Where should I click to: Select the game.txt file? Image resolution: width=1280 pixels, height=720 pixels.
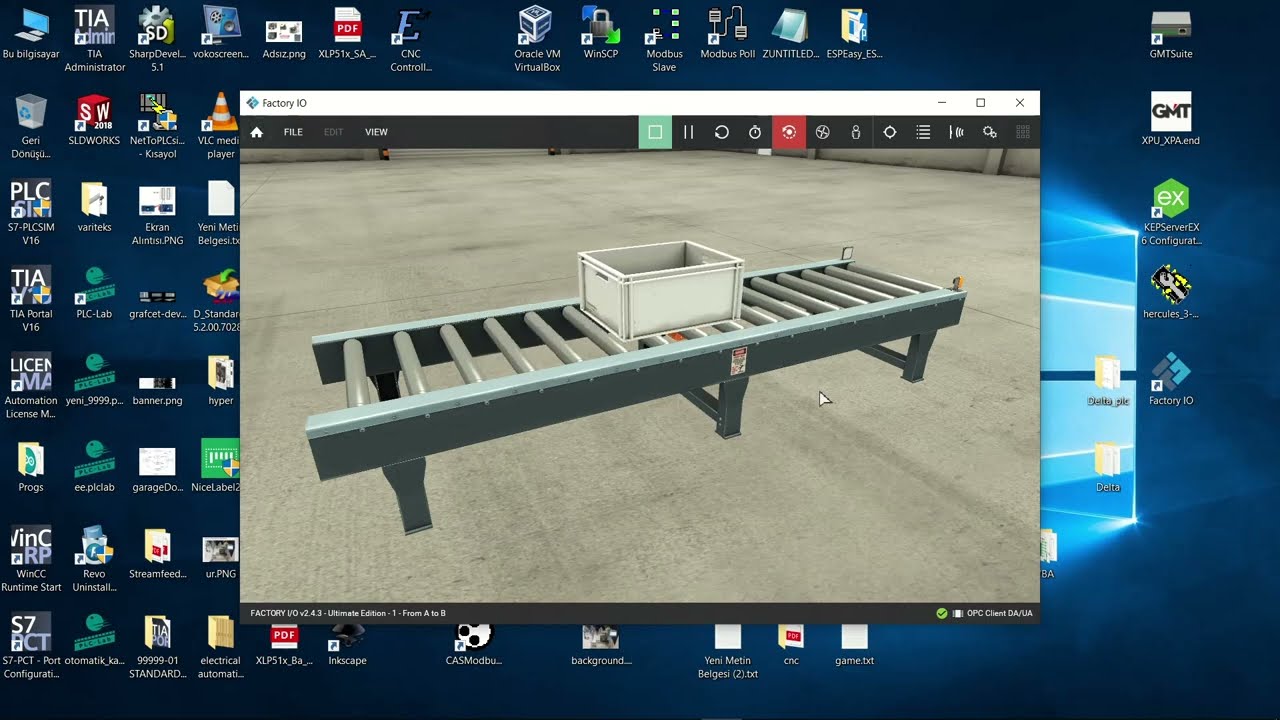point(854,644)
